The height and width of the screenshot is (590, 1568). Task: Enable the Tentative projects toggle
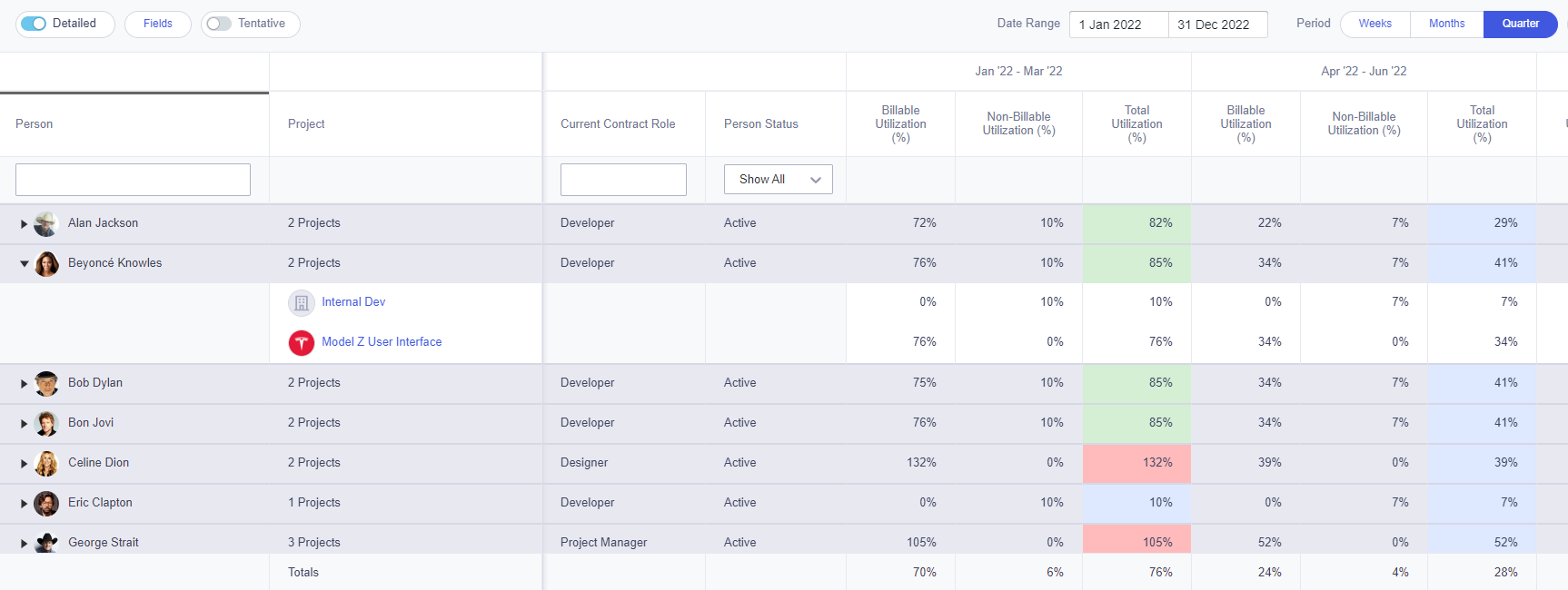218,25
